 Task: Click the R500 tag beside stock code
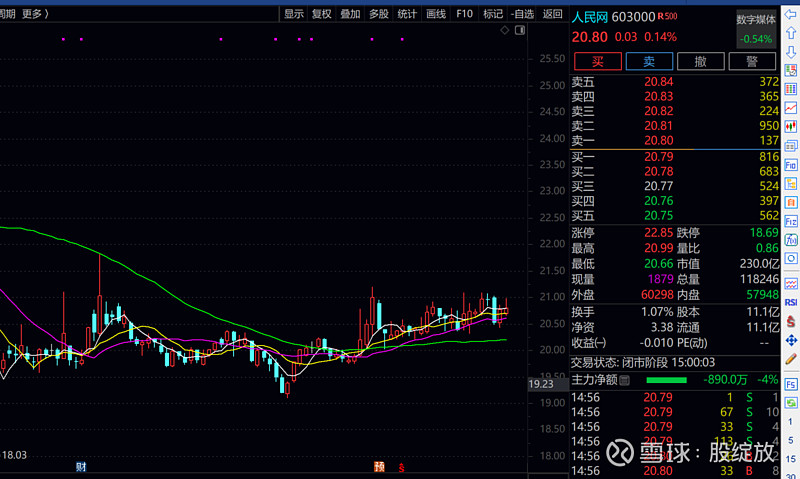(x=667, y=16)
